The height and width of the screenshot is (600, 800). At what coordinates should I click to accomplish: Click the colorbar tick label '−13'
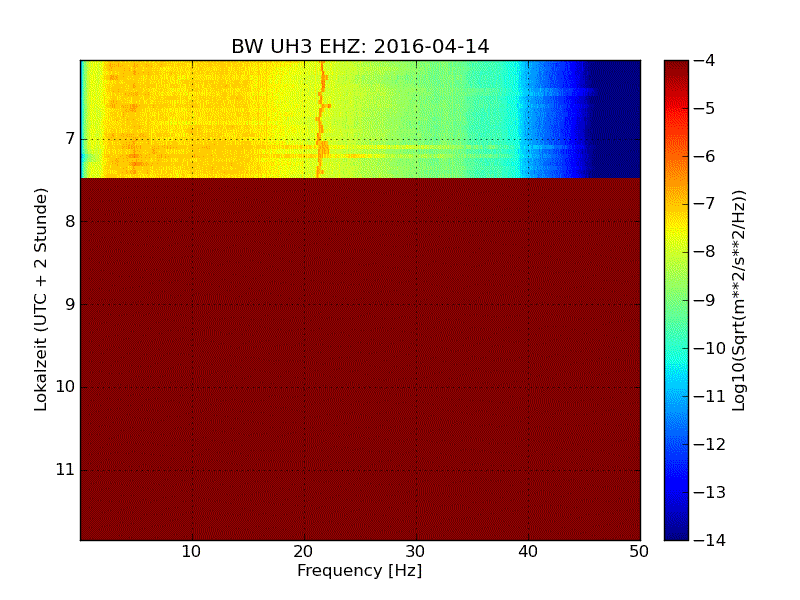(x=710, y=492)
